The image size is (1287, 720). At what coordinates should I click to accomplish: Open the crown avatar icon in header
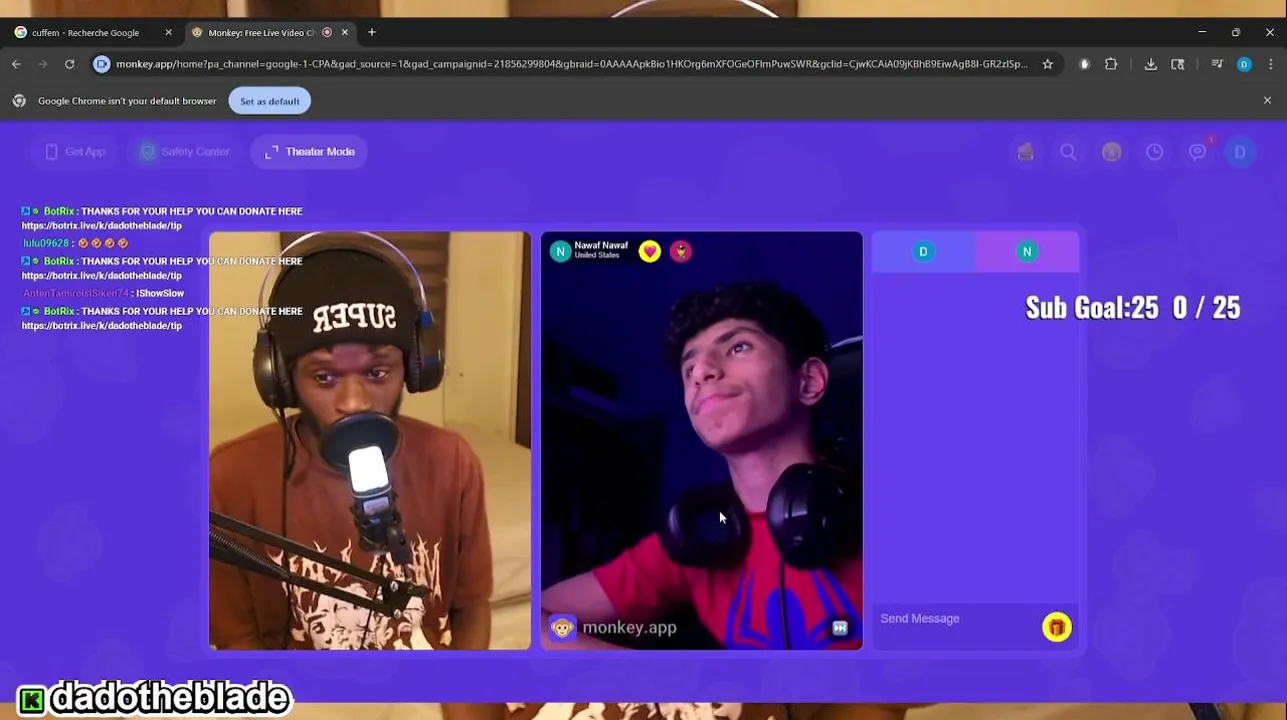1111,152
